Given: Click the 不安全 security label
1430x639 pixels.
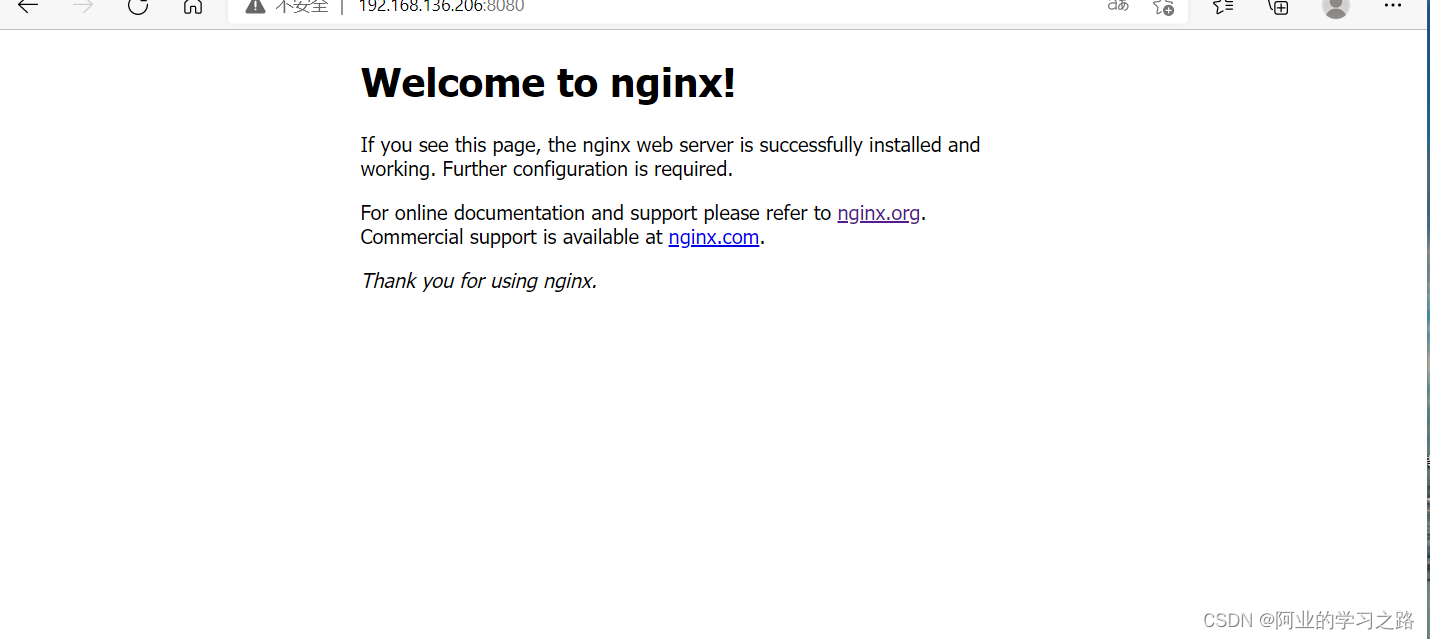Looking at the screenshot, I should 301,6.
